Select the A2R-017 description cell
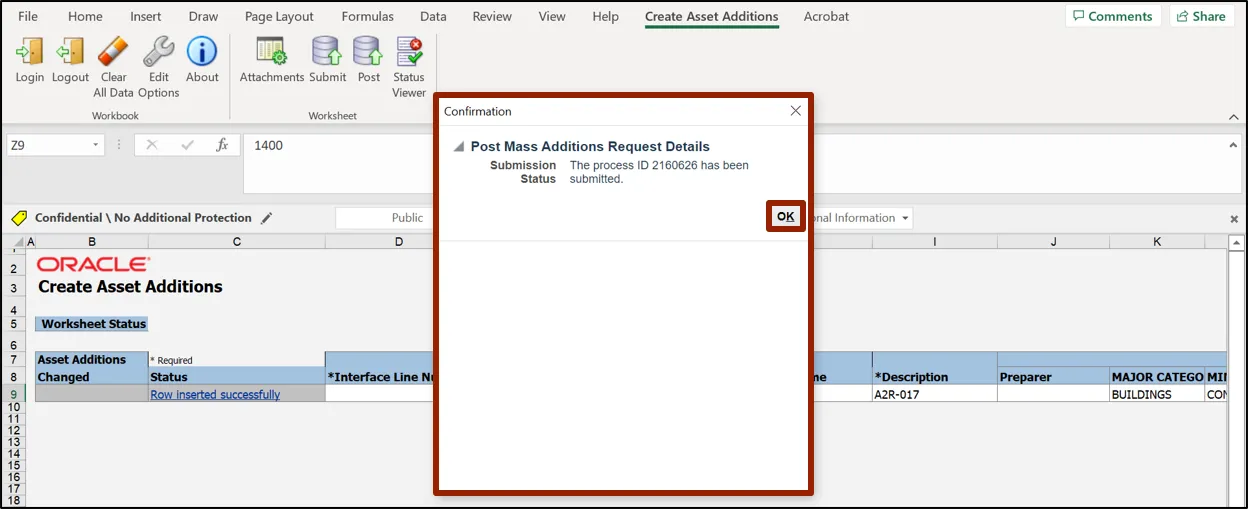The height and width of the screenshot is (509, 1248). [934, 395]
